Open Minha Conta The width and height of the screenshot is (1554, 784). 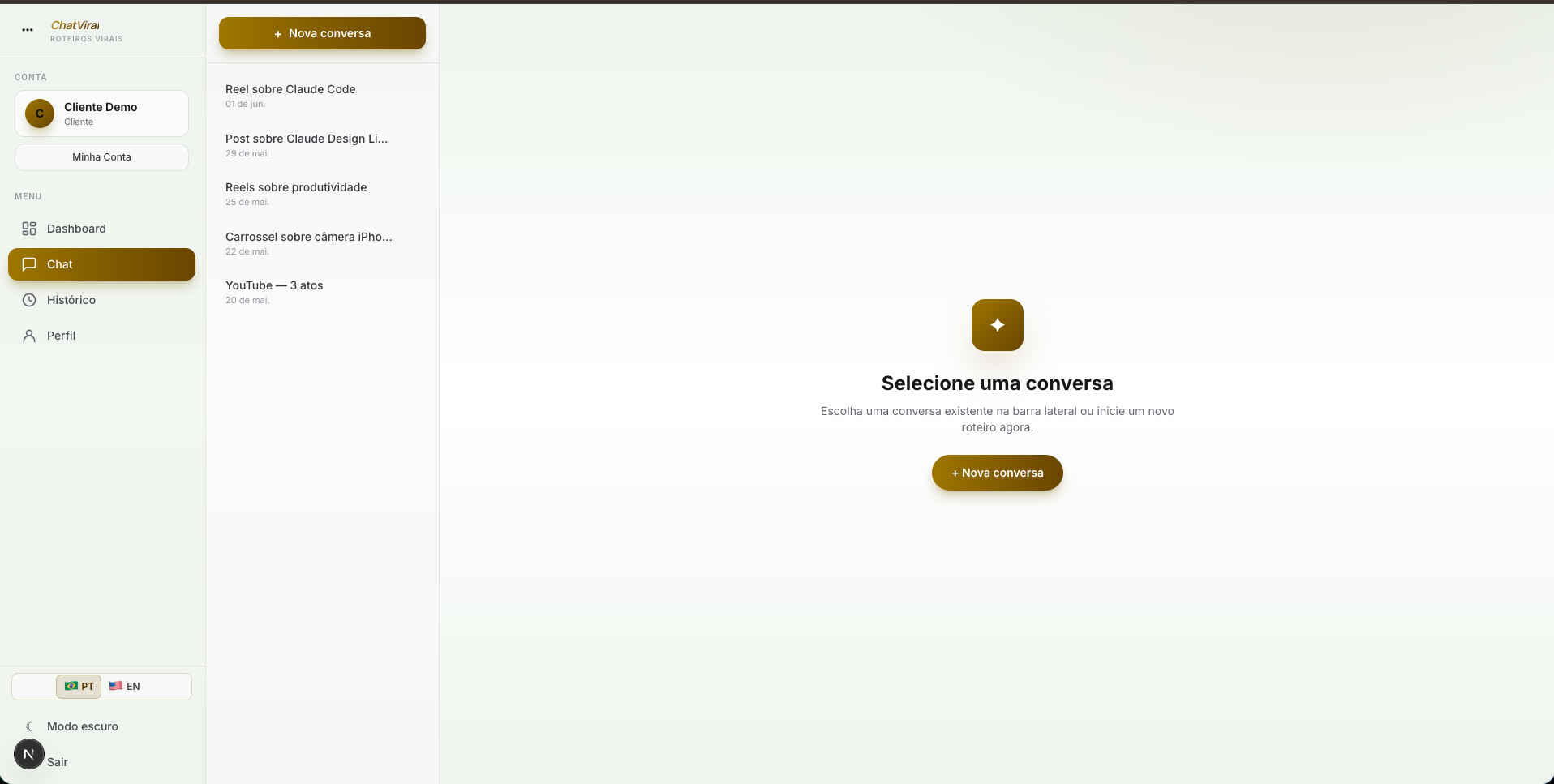(x=101, y=157)
